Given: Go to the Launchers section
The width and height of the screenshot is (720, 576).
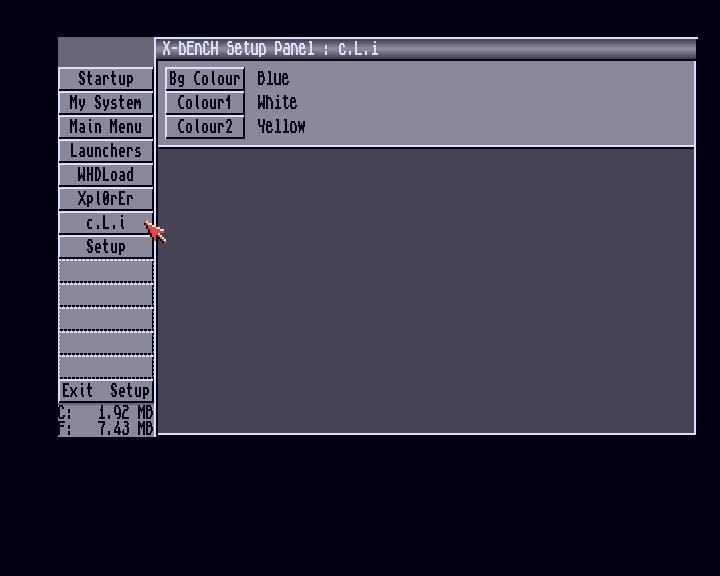Looking at the screenshot, I should [106, 151].
